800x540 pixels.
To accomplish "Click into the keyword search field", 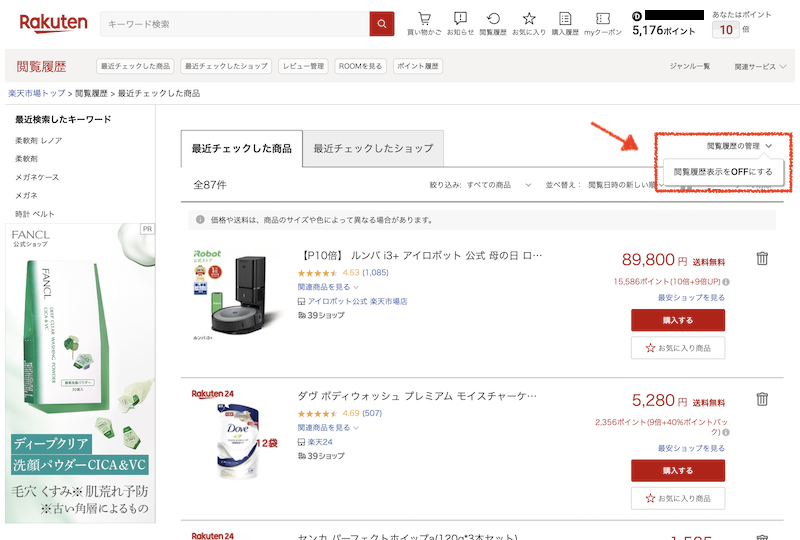I will coord(234,23).
